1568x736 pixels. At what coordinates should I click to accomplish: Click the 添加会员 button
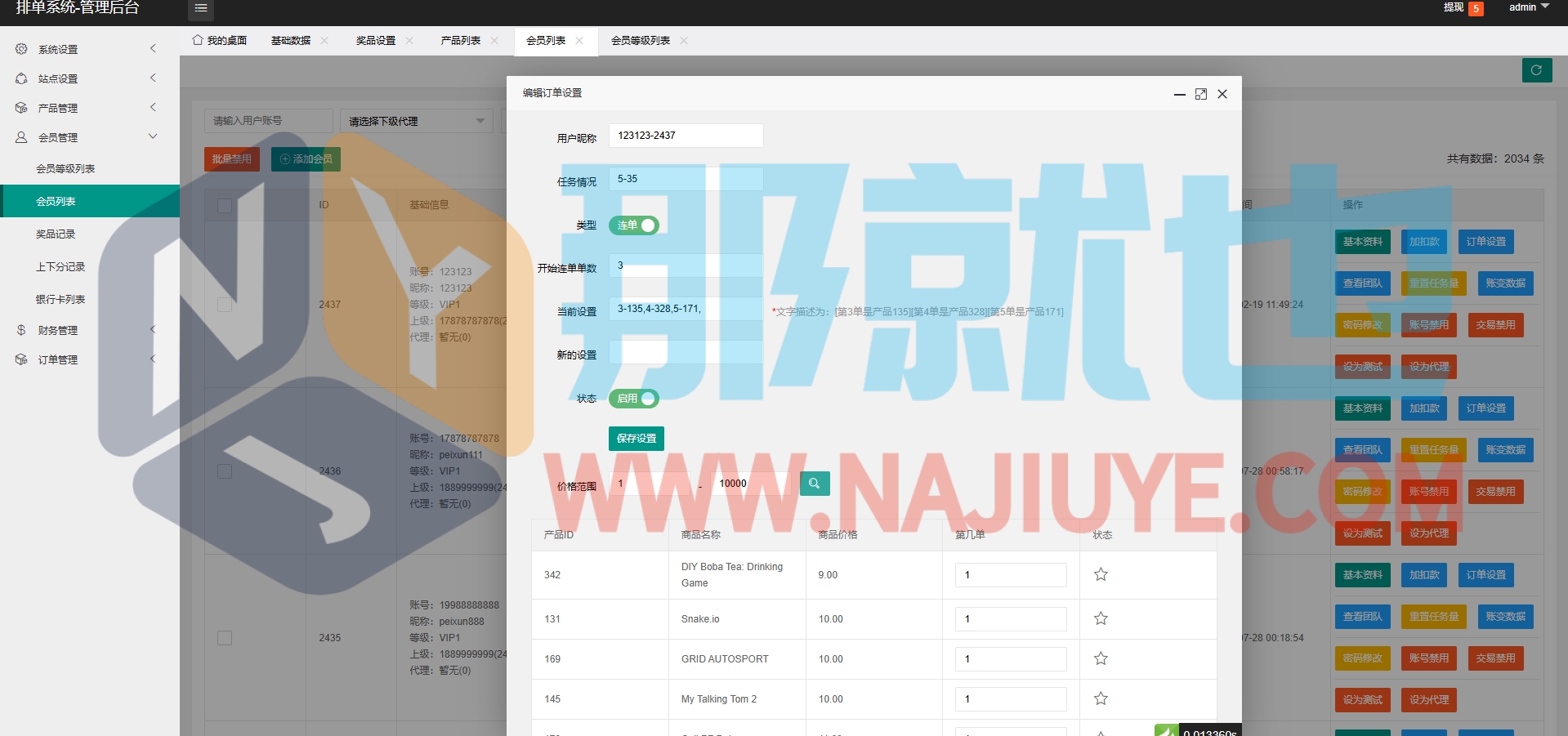coord(306,159)
